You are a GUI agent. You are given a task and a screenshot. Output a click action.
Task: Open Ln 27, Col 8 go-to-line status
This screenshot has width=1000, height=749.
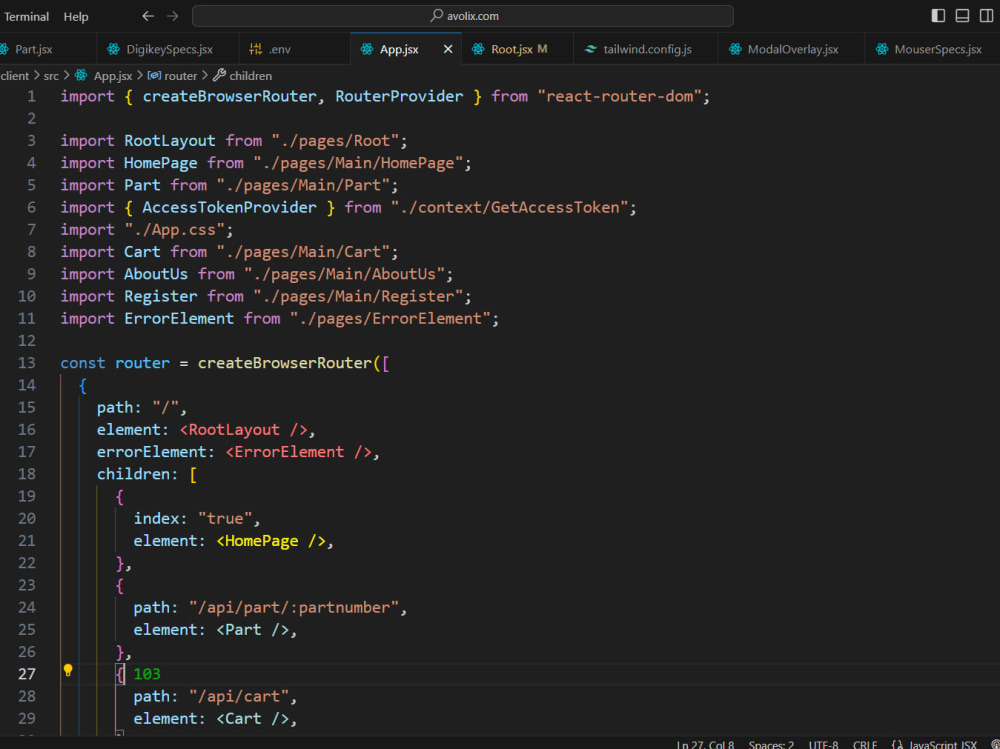[x=705, y=745]
